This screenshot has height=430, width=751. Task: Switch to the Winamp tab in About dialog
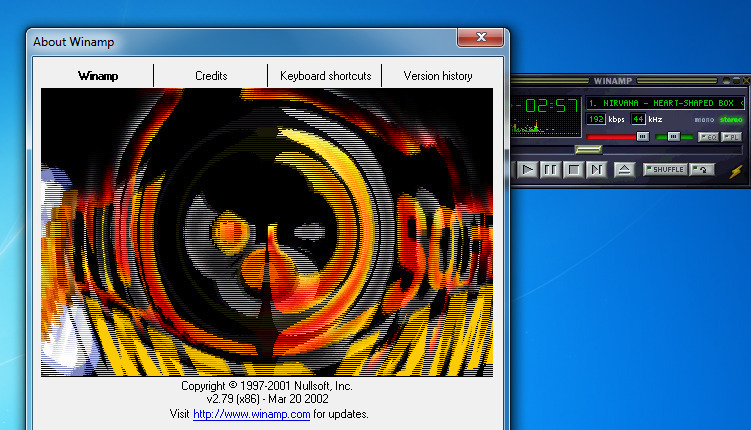coord(98,76)
